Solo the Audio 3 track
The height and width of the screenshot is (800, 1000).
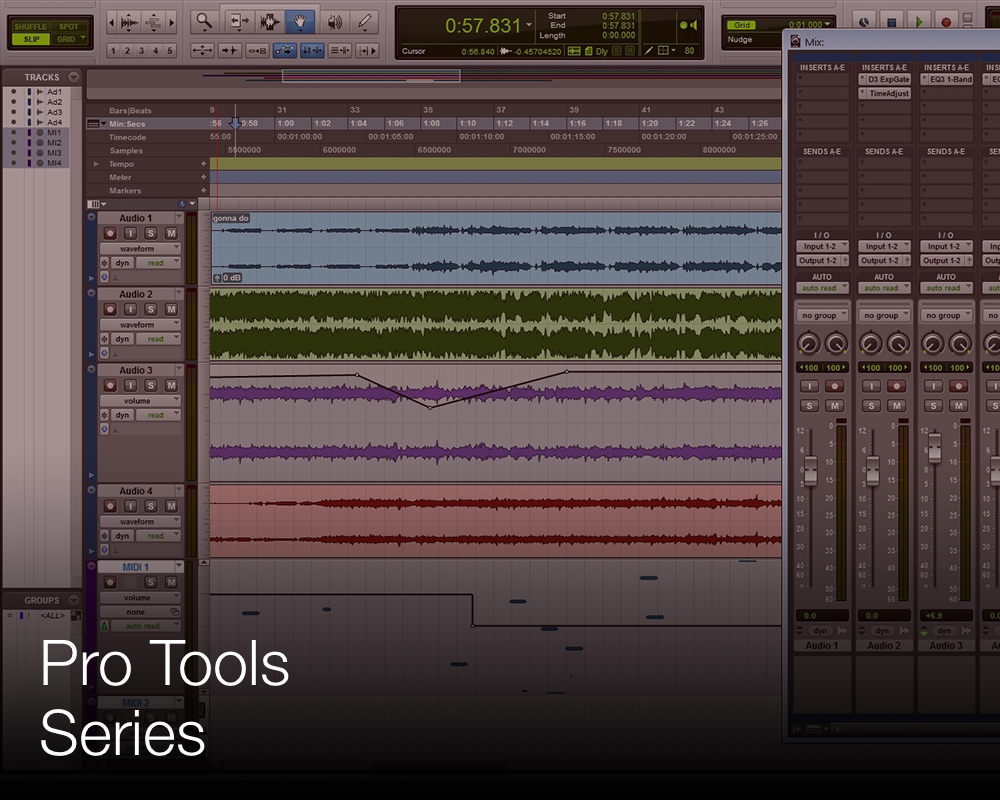(151, 385)
